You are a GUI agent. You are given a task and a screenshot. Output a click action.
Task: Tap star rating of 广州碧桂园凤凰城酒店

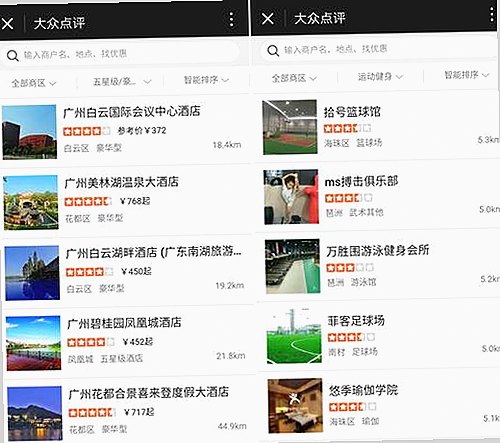(91, 342)
